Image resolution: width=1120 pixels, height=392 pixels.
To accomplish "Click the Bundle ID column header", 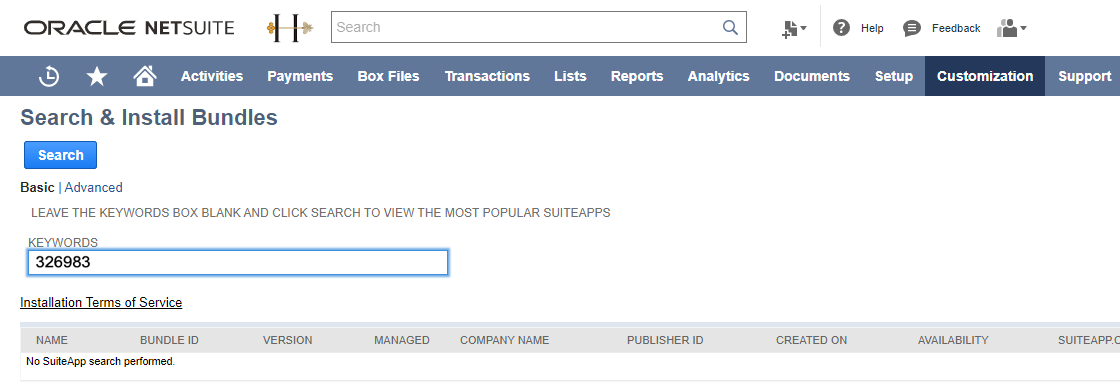I will (169, 340).
